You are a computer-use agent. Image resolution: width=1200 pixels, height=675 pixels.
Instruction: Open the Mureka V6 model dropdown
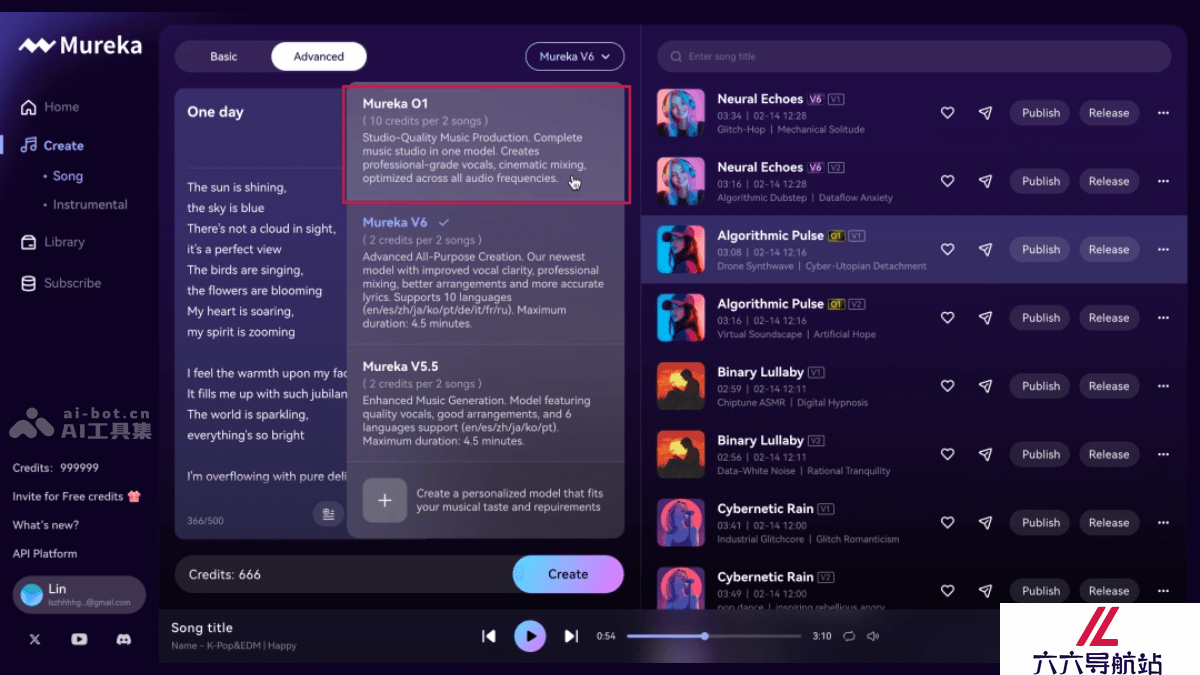coord(574,57)
